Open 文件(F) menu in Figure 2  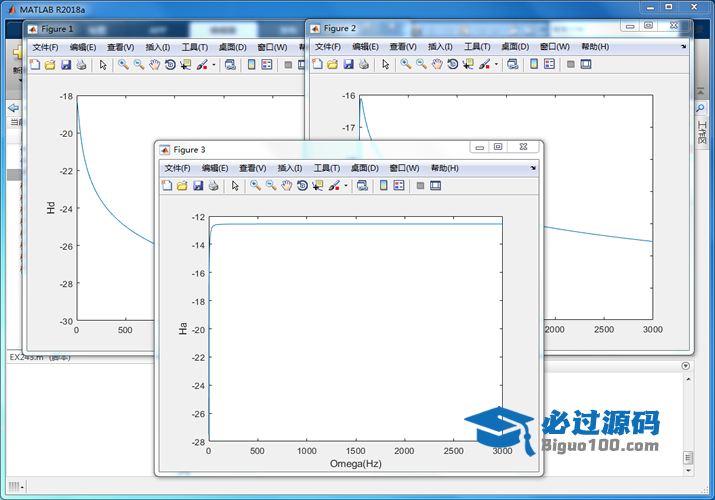(327, 47)
